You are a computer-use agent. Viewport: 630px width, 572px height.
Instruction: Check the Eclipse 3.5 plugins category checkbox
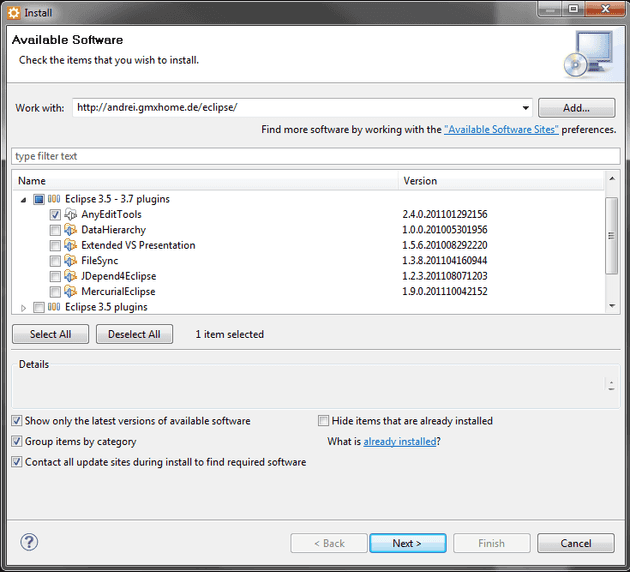click(39, 307)
